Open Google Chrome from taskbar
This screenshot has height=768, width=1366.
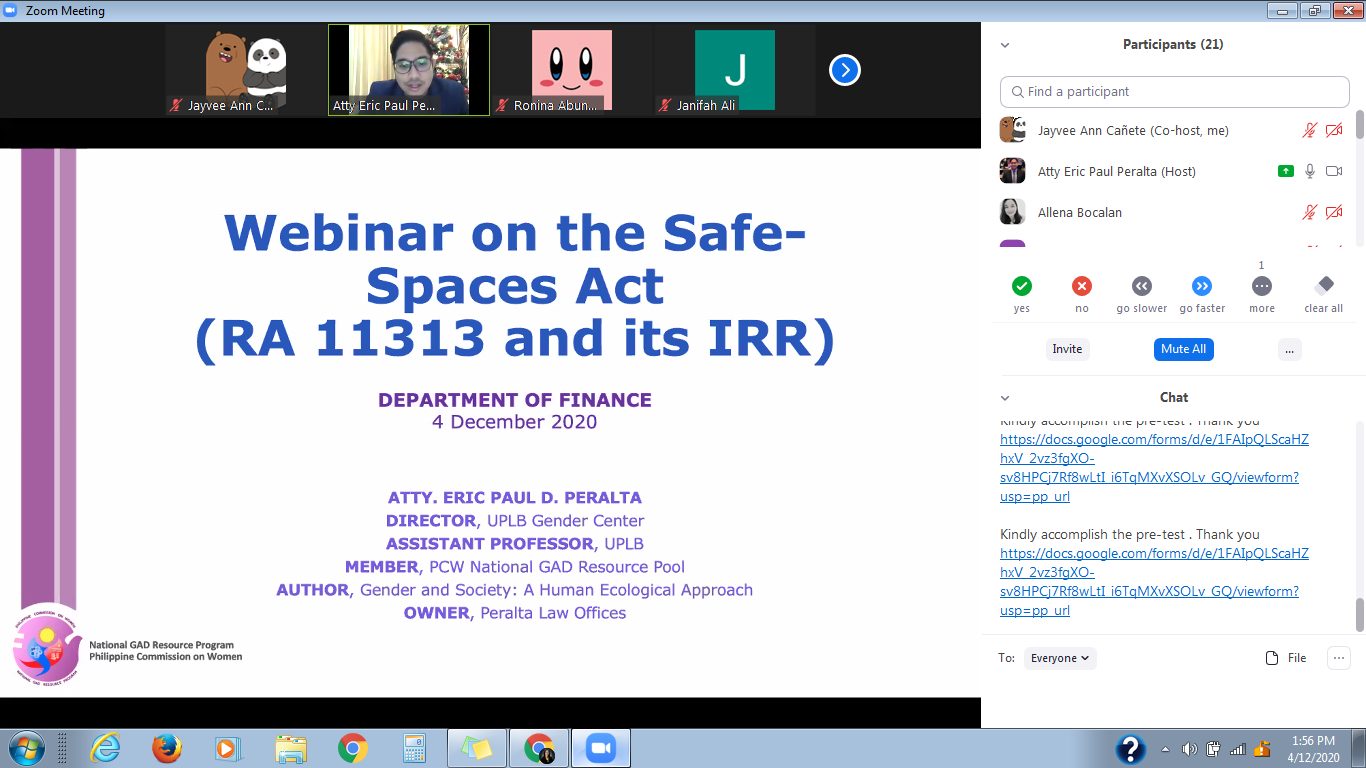353,749
